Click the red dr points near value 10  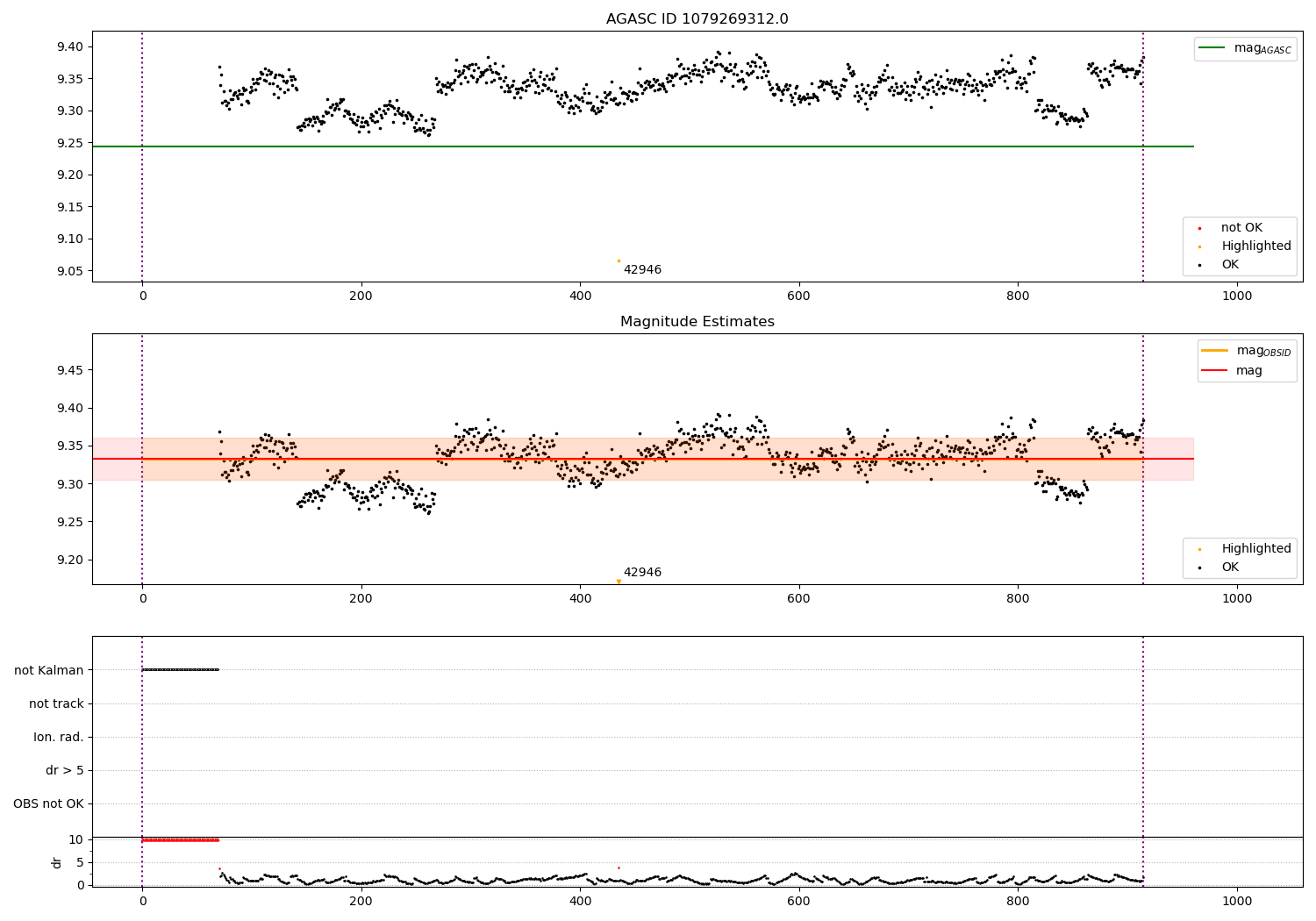click(180, 839)
